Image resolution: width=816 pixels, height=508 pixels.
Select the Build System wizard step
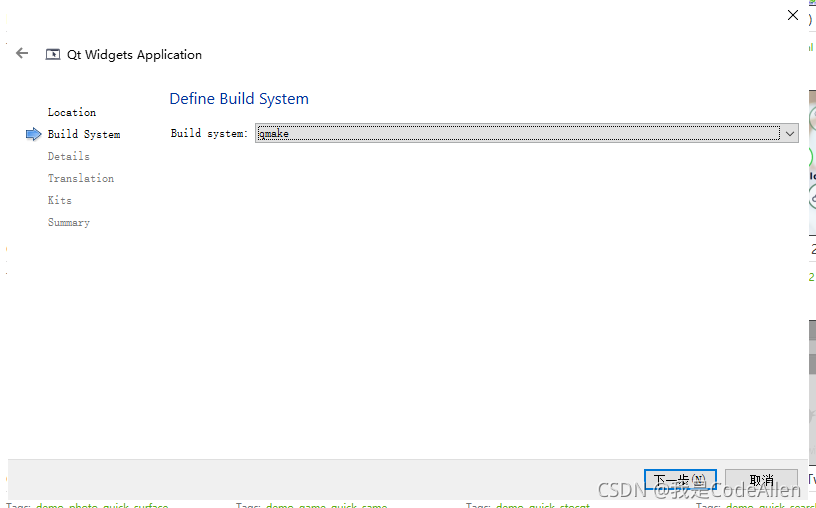pos(84,134)
